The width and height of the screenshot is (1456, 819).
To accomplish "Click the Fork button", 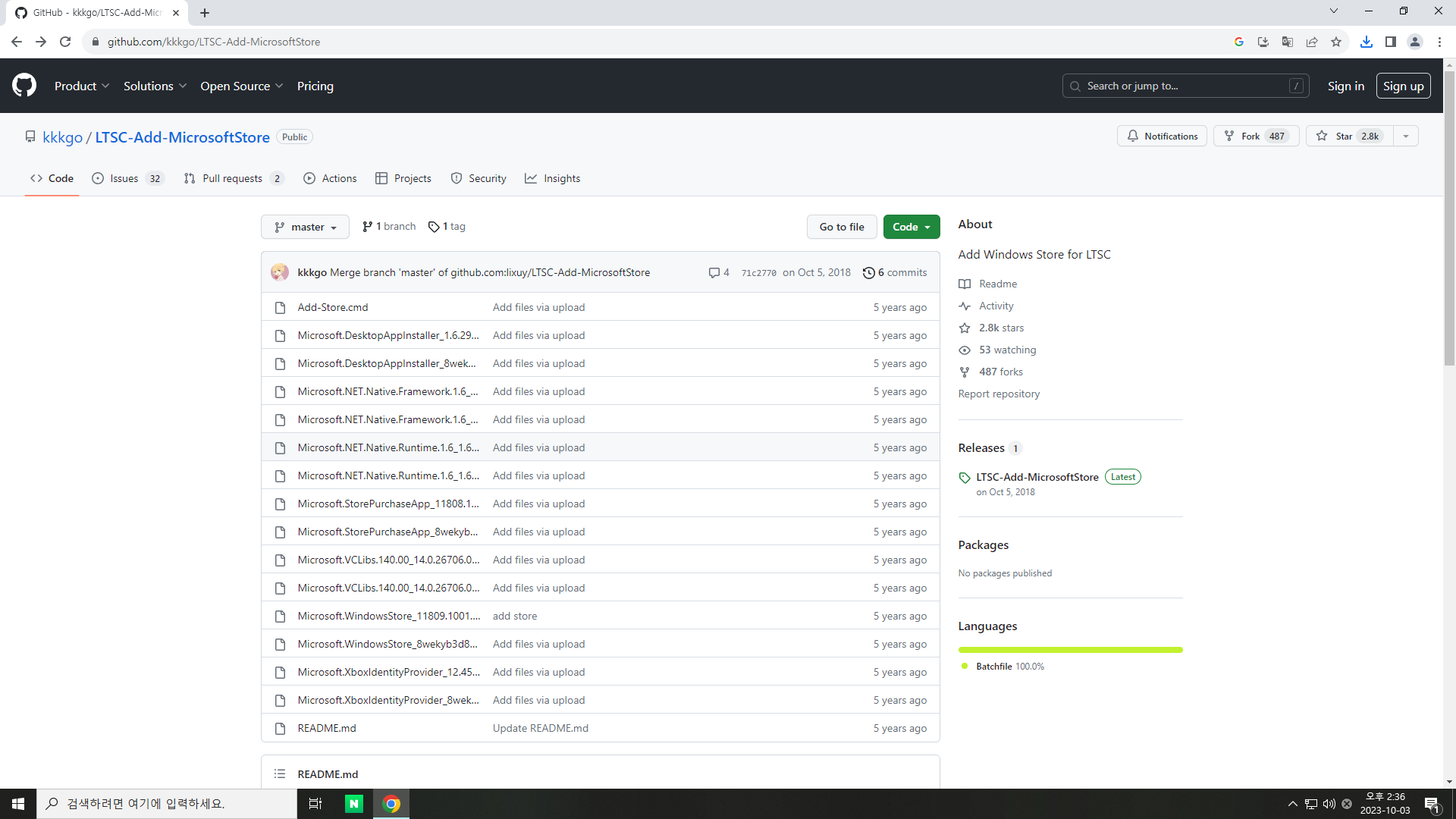I will 1257,136.
